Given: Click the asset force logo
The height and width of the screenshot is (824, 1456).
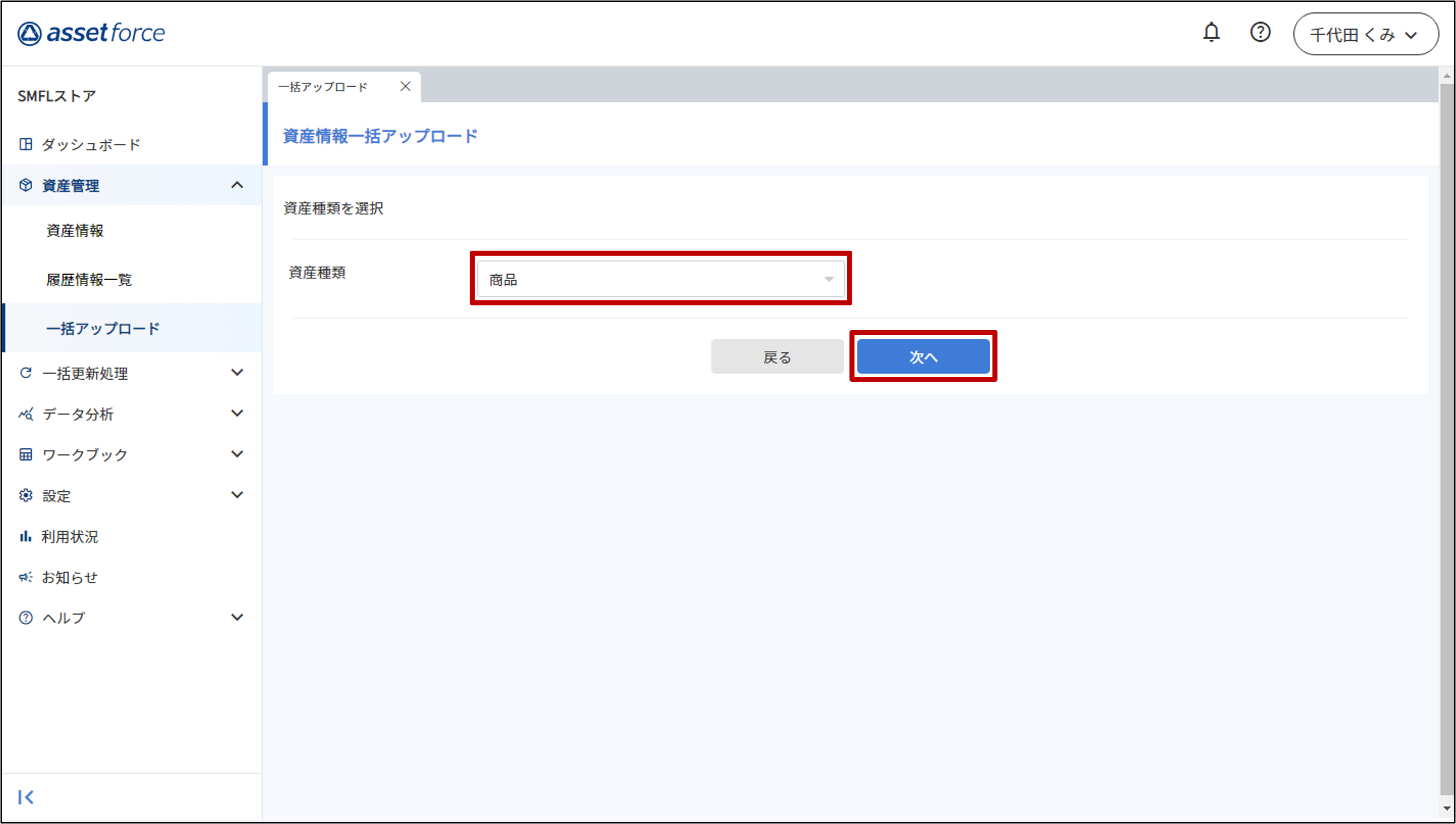Looking at the screenshot, I should 91,33.
